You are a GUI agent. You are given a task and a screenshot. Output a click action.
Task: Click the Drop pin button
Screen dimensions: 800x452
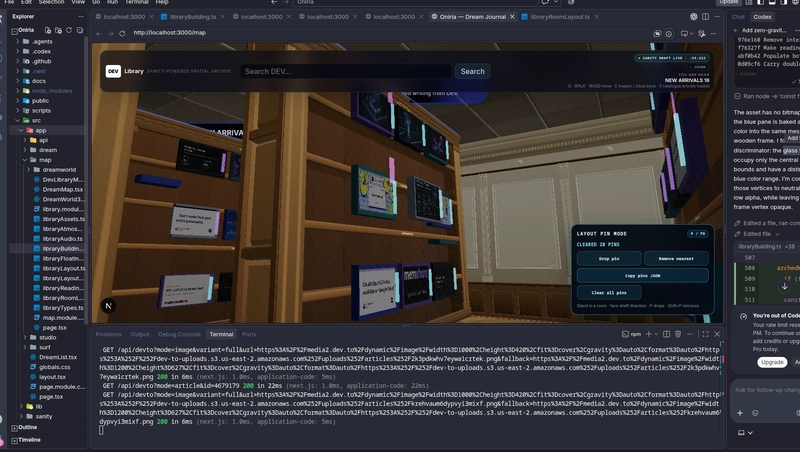click(x=609, y=259)
